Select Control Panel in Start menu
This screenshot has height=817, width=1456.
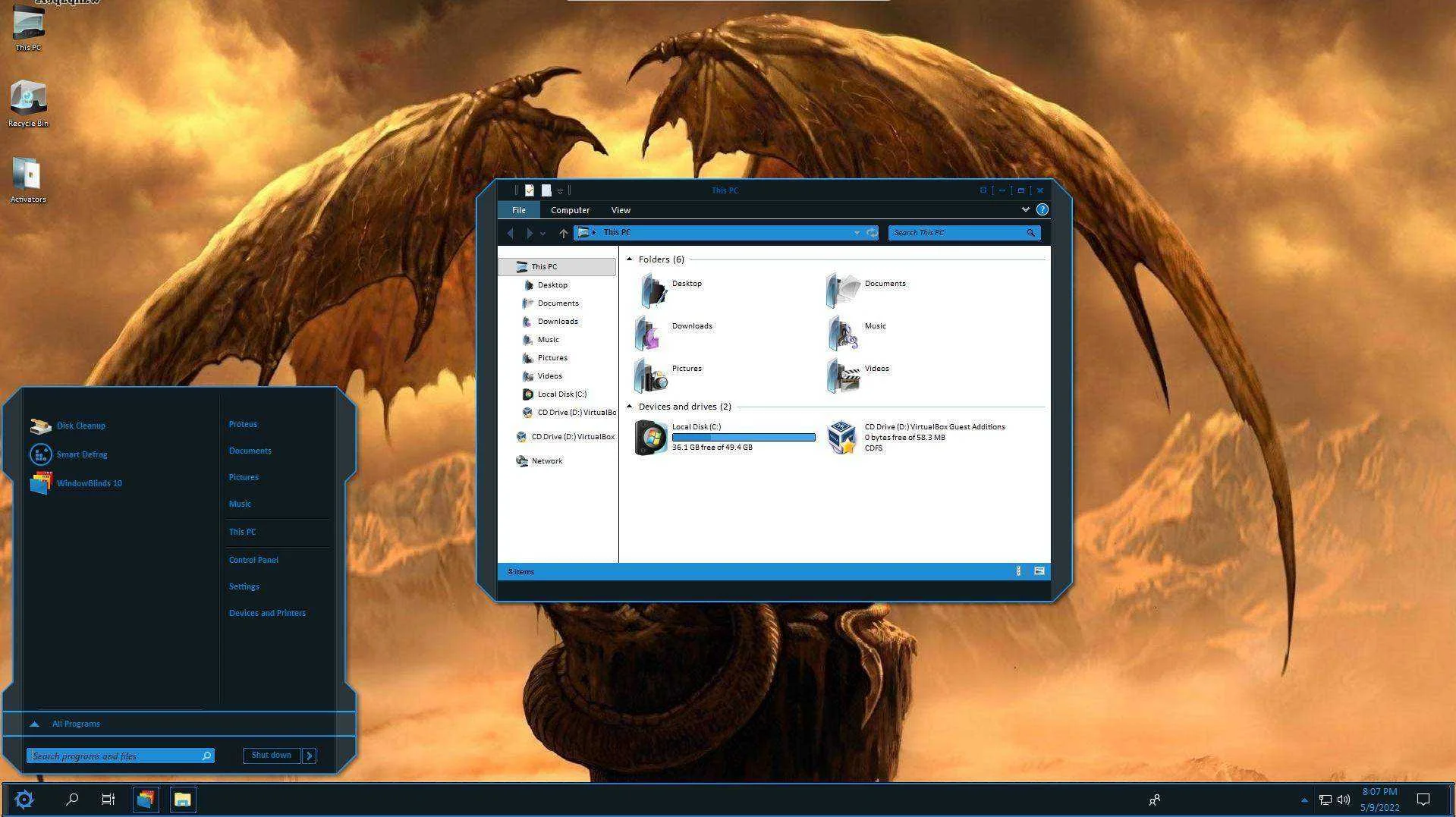click(253, 560)
